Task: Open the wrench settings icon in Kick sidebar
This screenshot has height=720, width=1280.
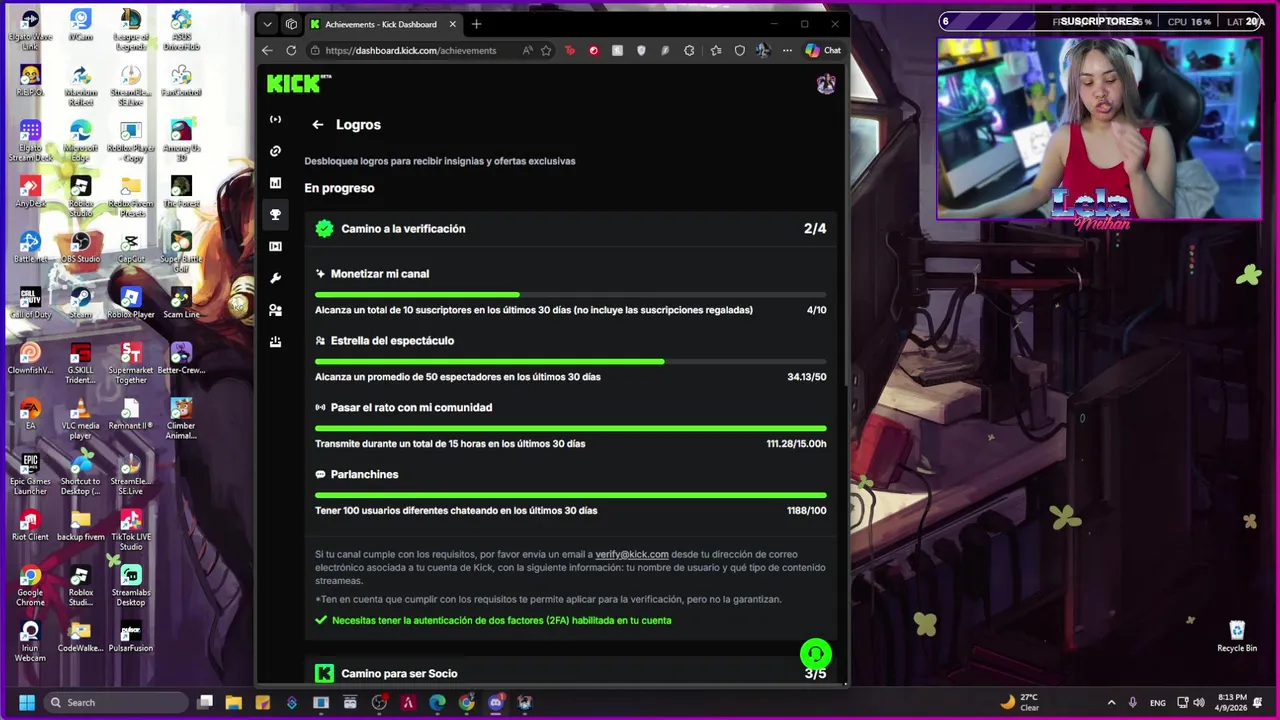Action: pyautogui.click(x=275, y=278)
